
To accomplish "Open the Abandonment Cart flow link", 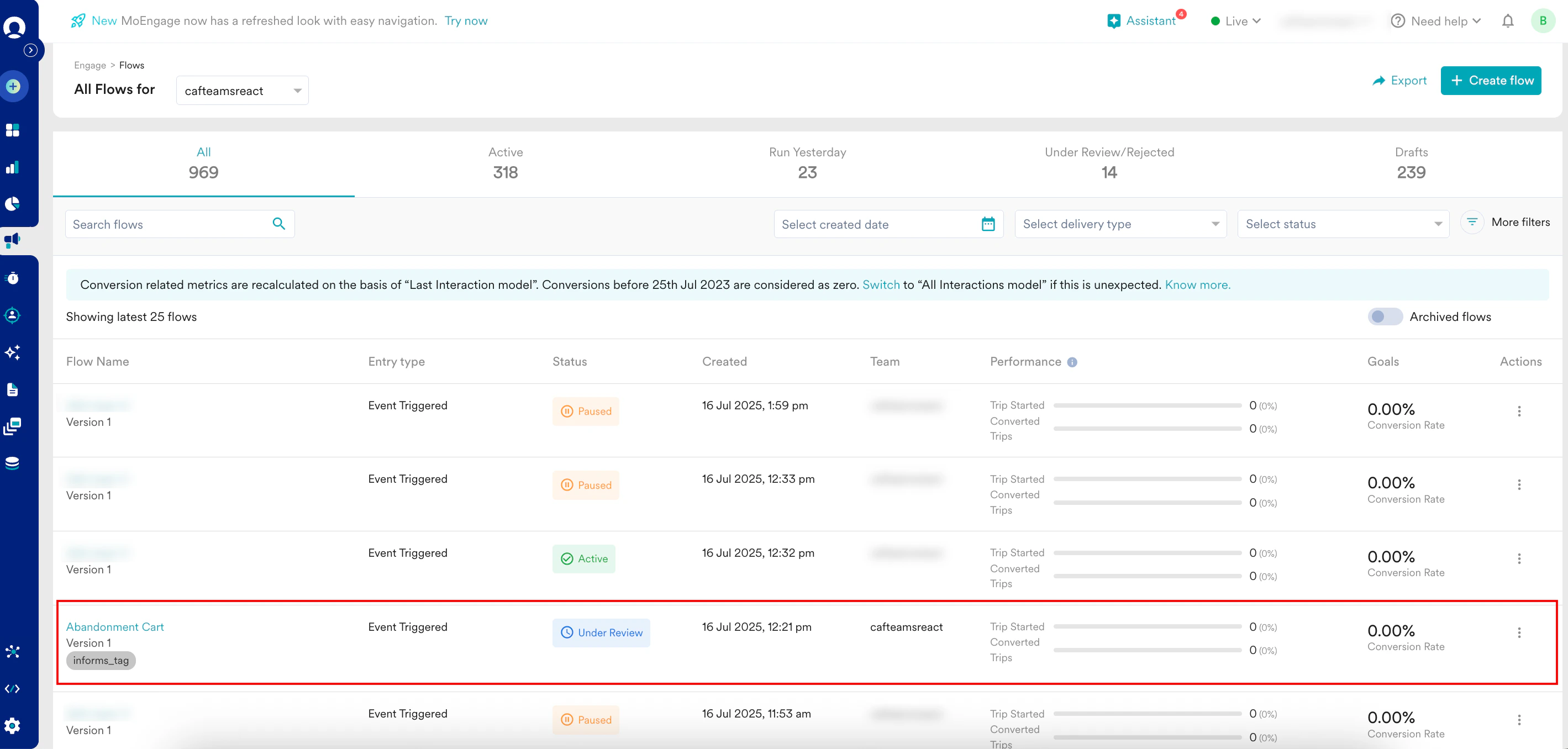I will pos(115,627).
